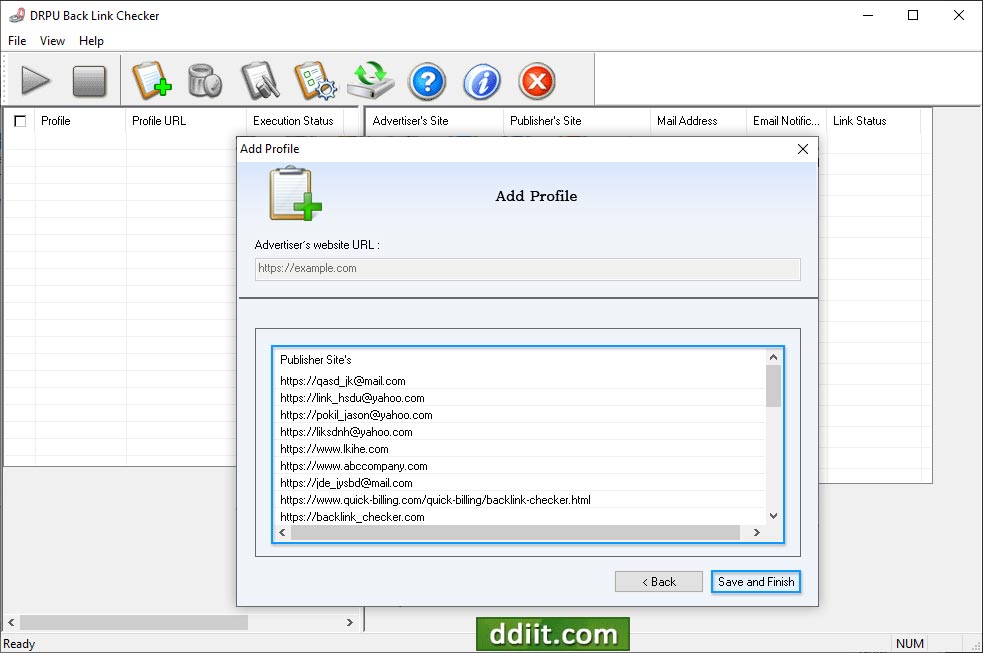Close the Add Profile dialog

[x=802, y=148]
